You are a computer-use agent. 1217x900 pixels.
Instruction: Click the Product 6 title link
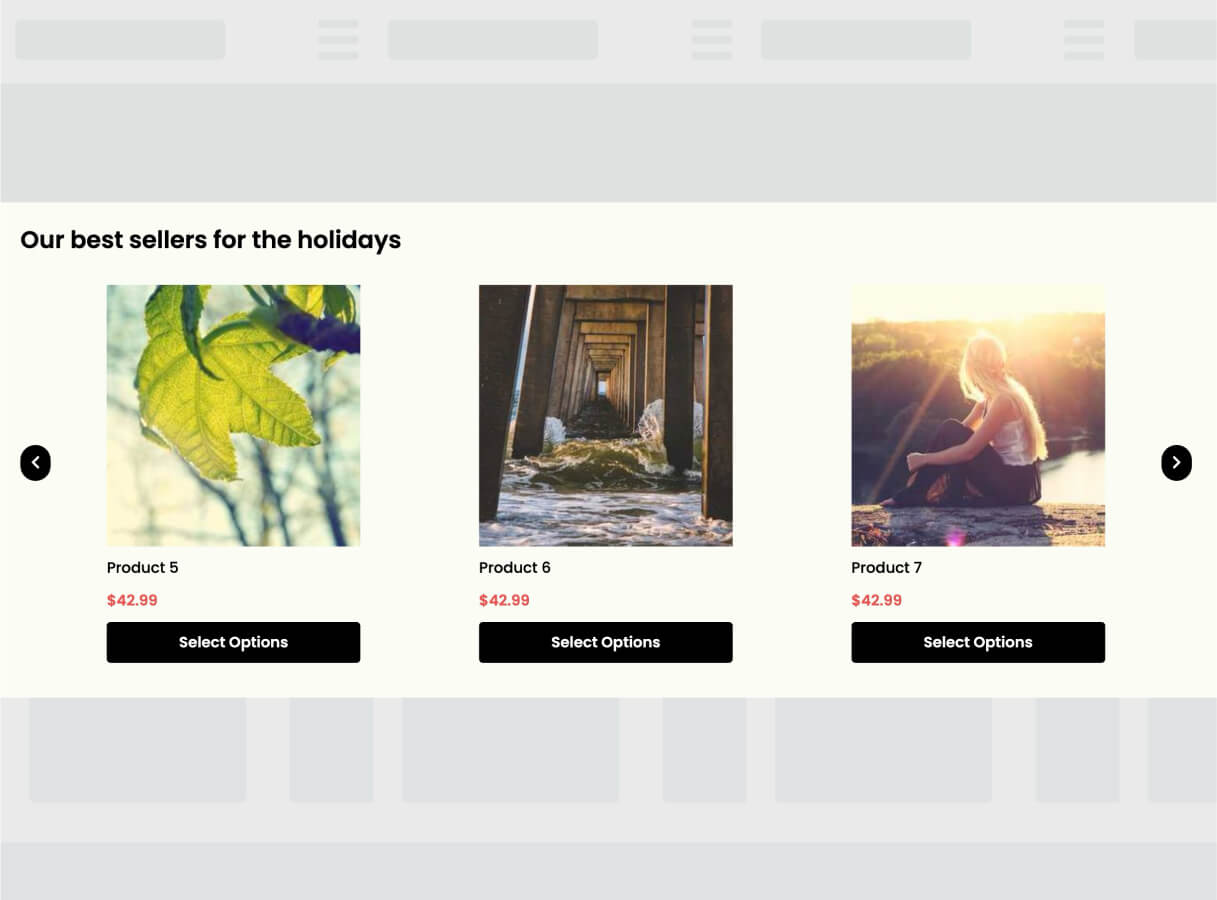pos(515,568)
